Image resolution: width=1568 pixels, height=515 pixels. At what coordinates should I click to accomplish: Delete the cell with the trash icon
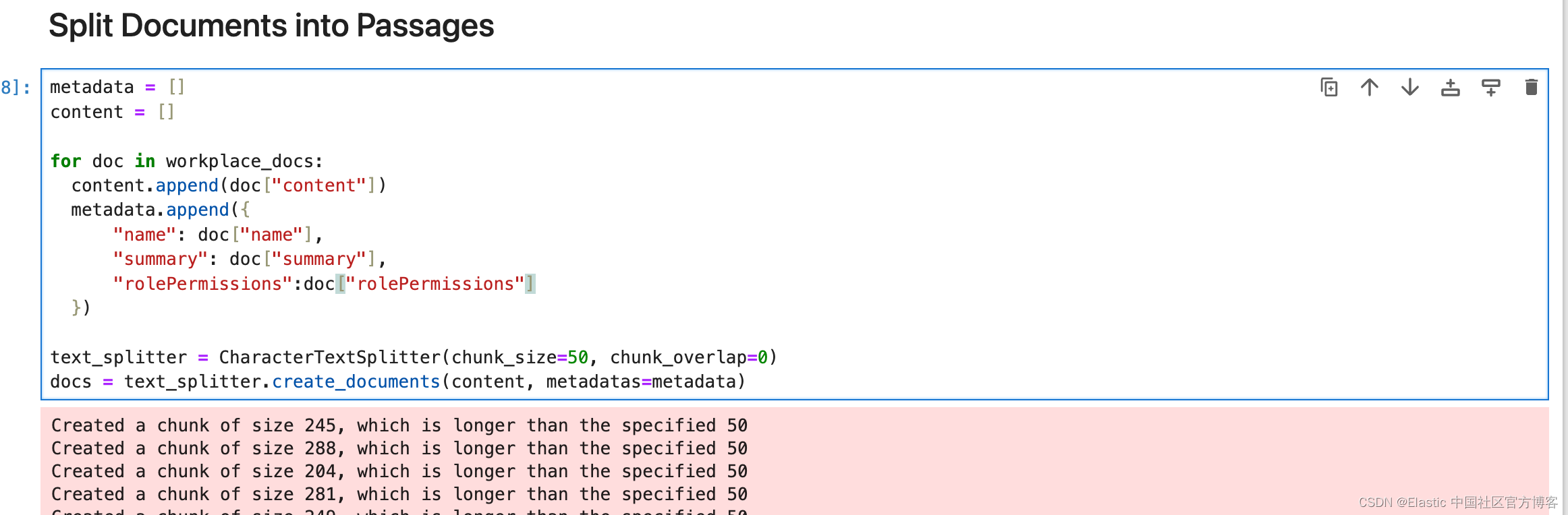point(1532,88)
